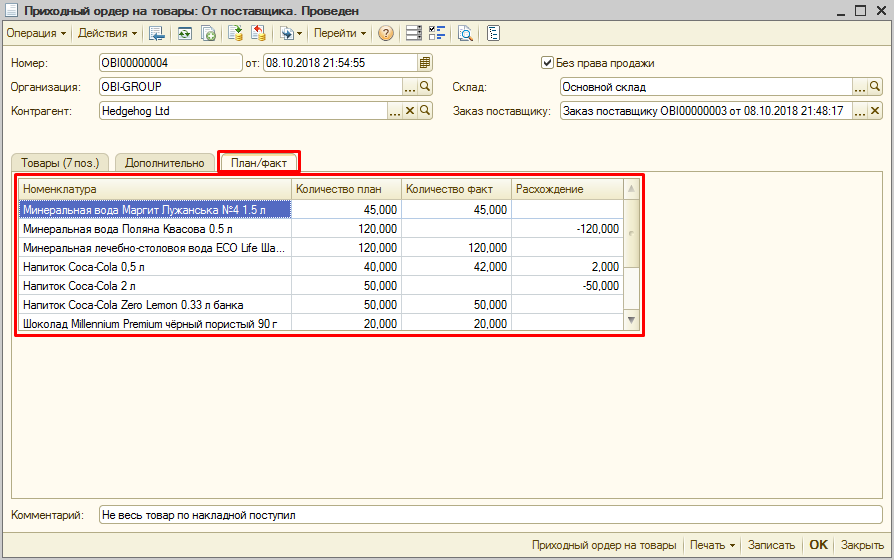Clear the Заказ поставщику field with X
The height and width of the screenshot is (560, 894).
875,111
